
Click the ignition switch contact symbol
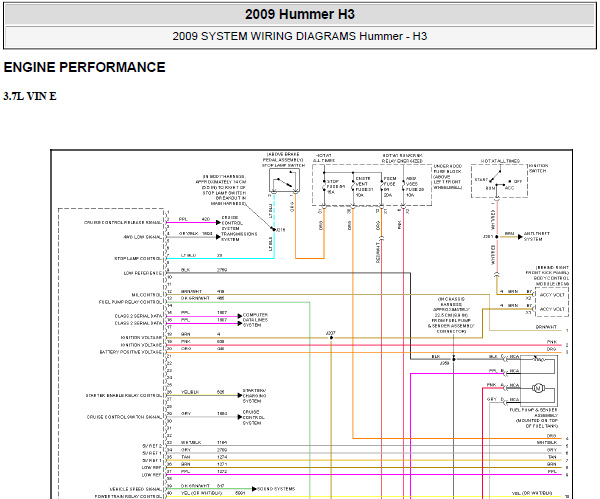(499, 180)
